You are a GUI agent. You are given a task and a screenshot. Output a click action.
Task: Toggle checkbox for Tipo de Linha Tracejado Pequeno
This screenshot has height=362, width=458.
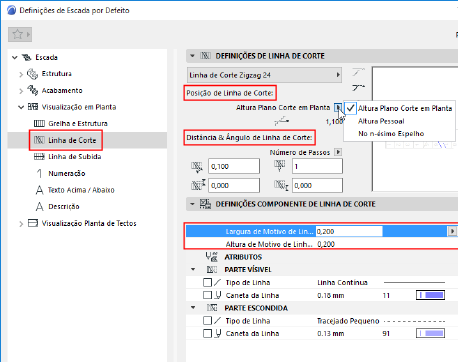[x=207, y=321]
